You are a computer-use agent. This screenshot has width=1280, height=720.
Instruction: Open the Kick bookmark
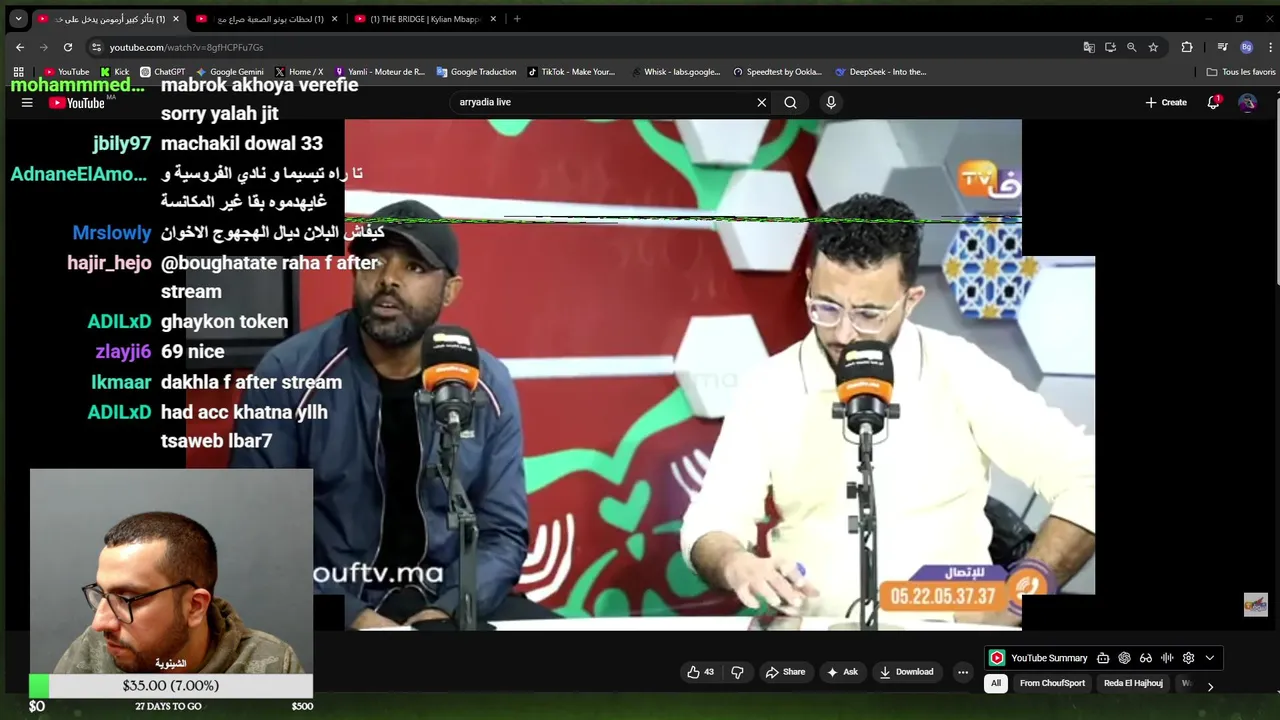(x=115, y=72)
